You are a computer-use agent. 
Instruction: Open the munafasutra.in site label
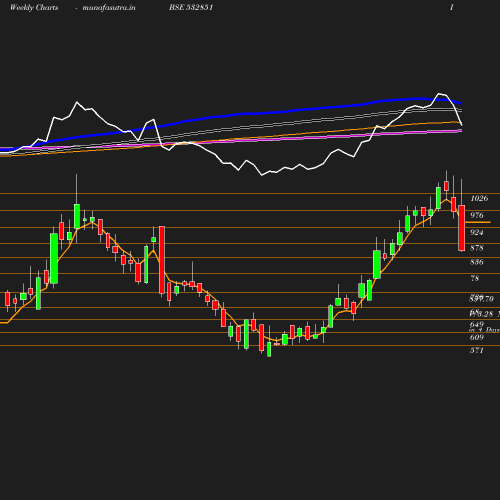coord(109,8)
